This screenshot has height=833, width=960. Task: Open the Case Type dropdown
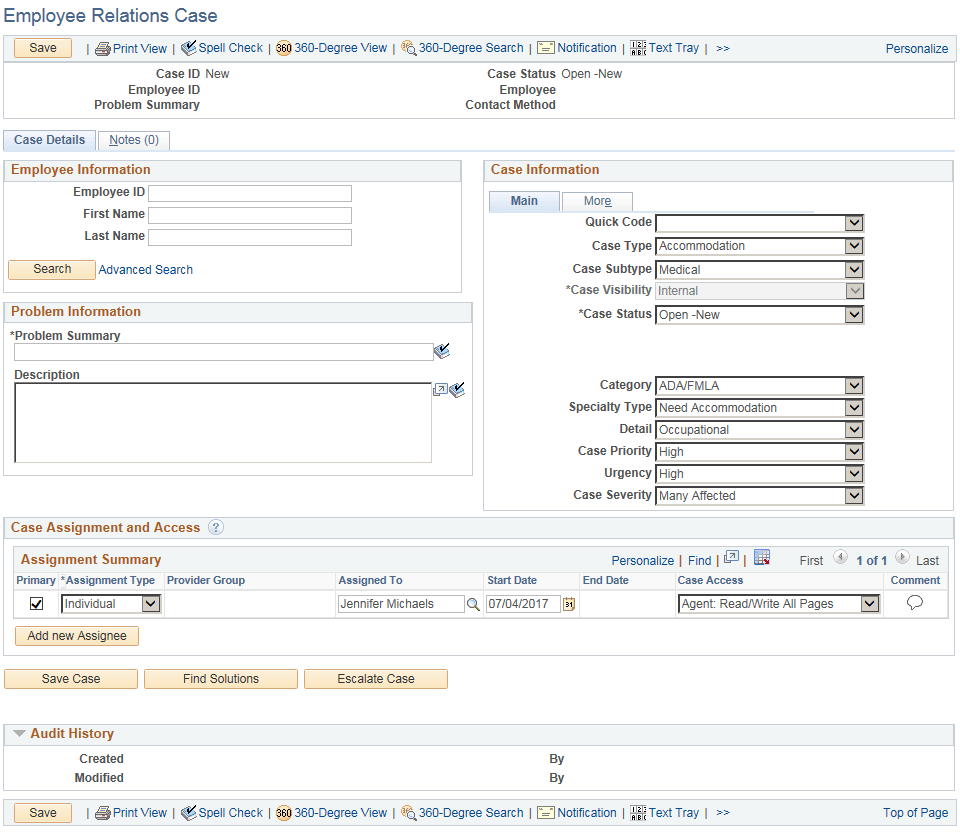tap(853, 246)
